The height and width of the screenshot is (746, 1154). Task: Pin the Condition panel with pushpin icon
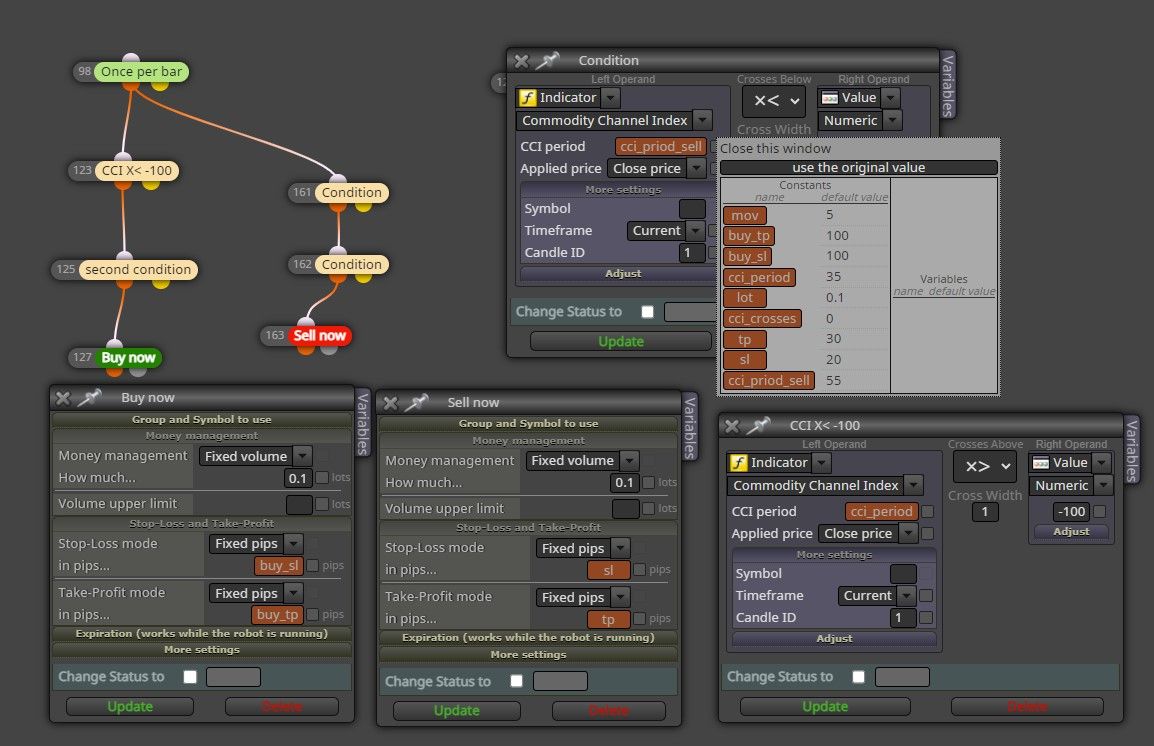pyautogui.click(x=547, y=60)
